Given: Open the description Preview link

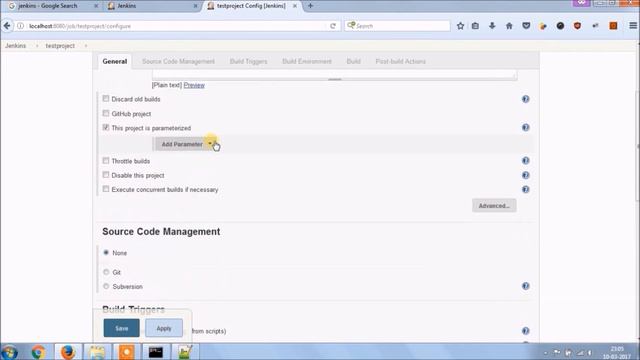Looking at the screenshot, I should [x=194, y=85].
